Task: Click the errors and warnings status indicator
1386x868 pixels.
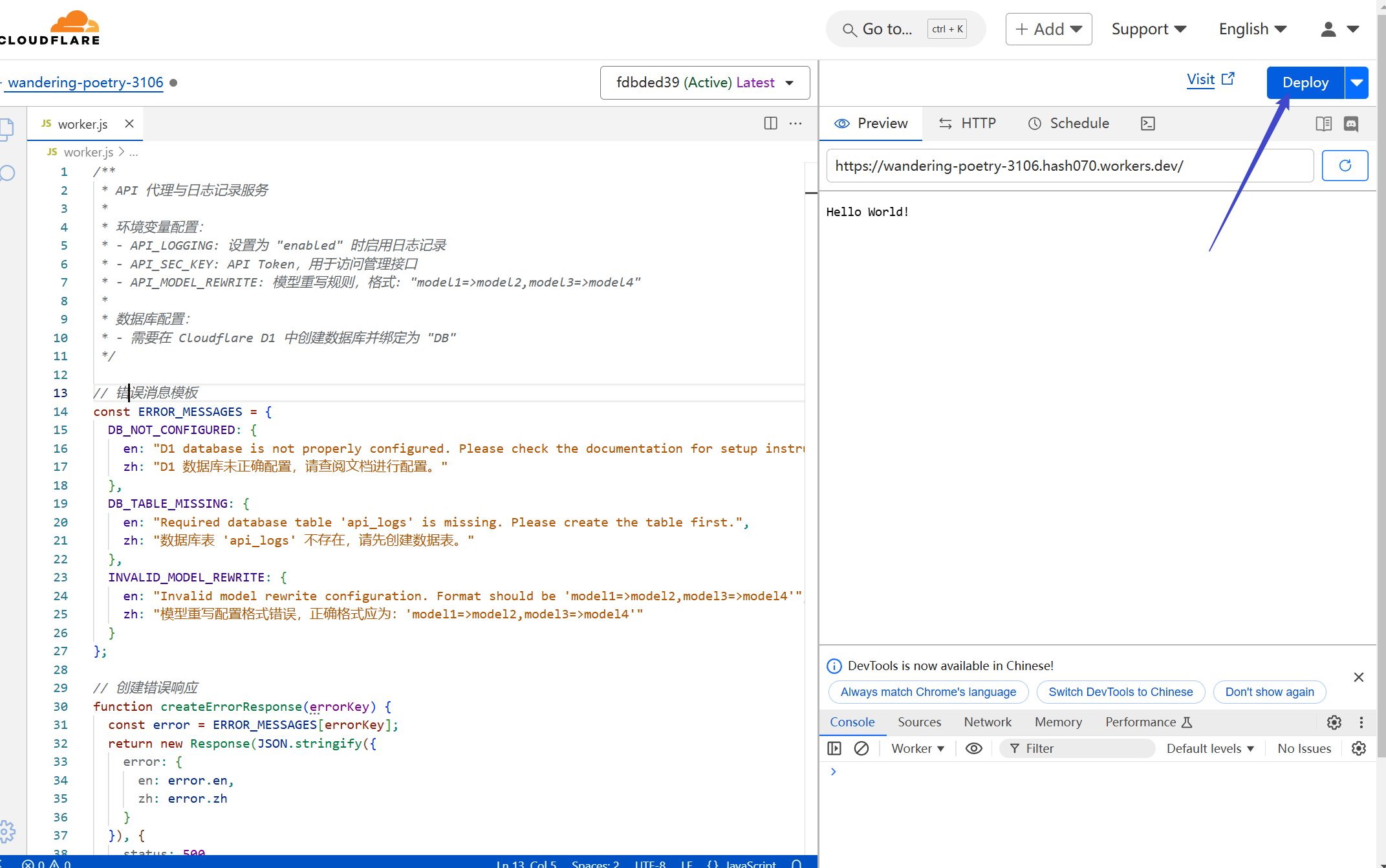Action: tap(47, 863)
